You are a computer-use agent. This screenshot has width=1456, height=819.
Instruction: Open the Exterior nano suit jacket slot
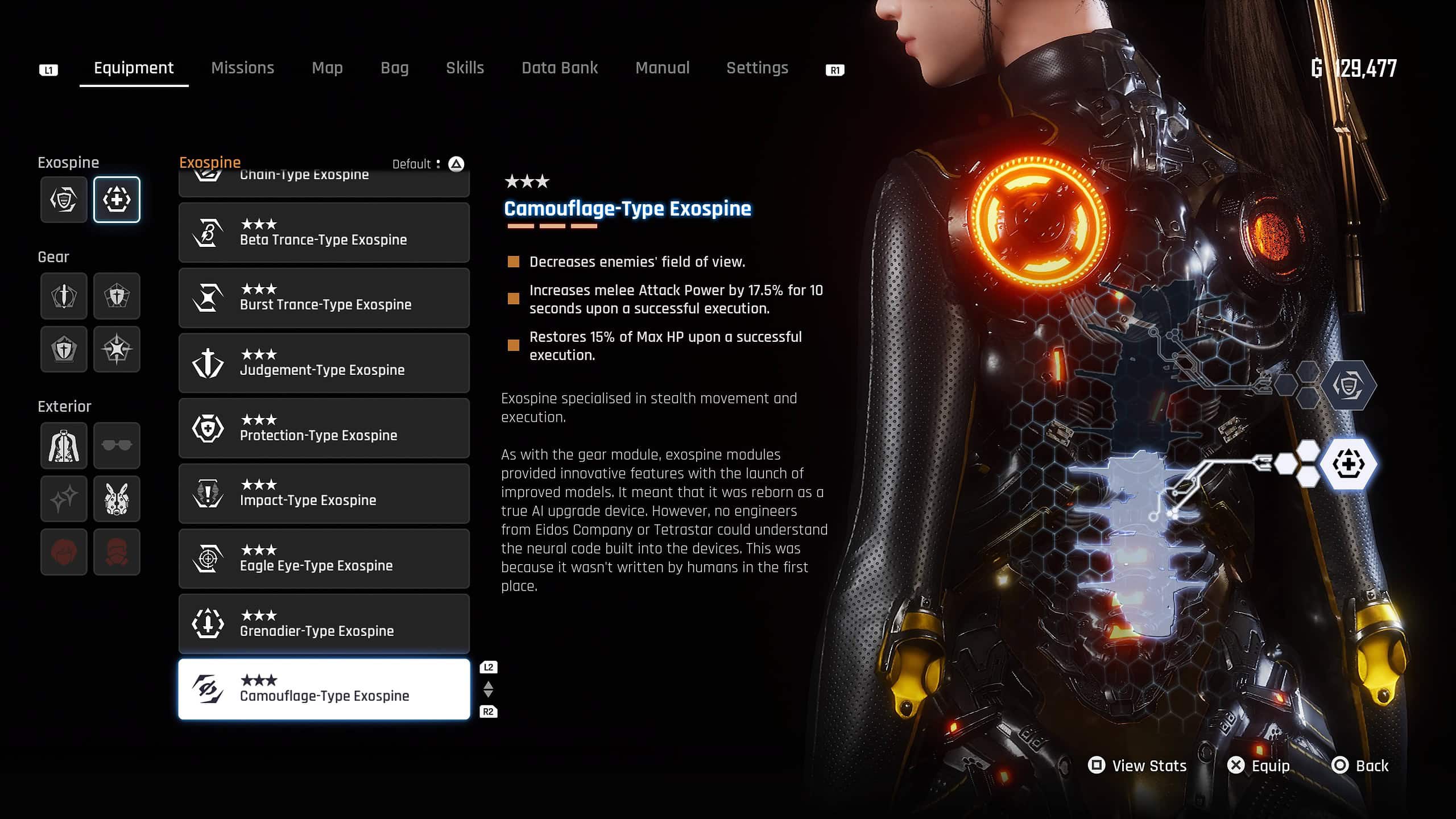tap(64, 445)
